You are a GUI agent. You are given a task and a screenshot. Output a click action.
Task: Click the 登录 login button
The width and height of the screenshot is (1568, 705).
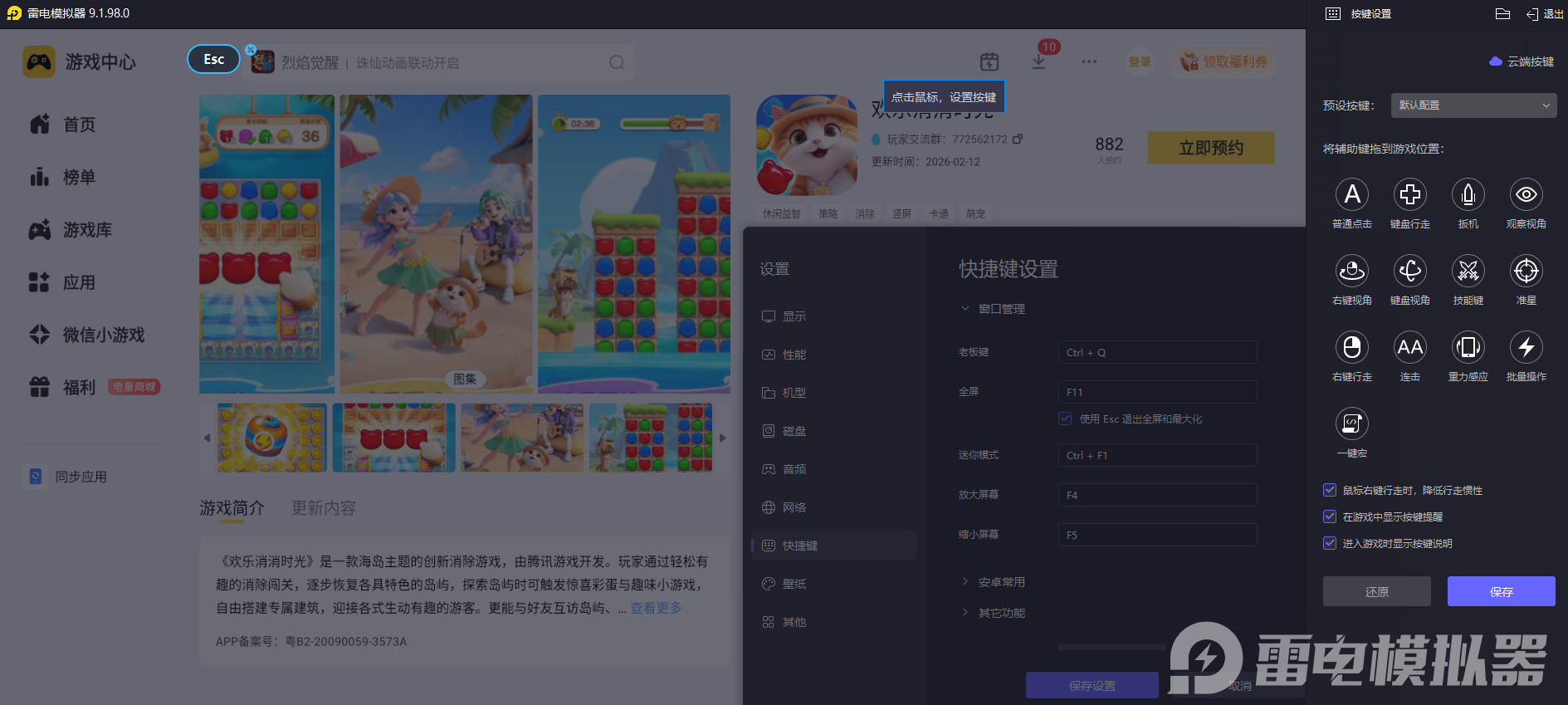[x=1140, y=61]
